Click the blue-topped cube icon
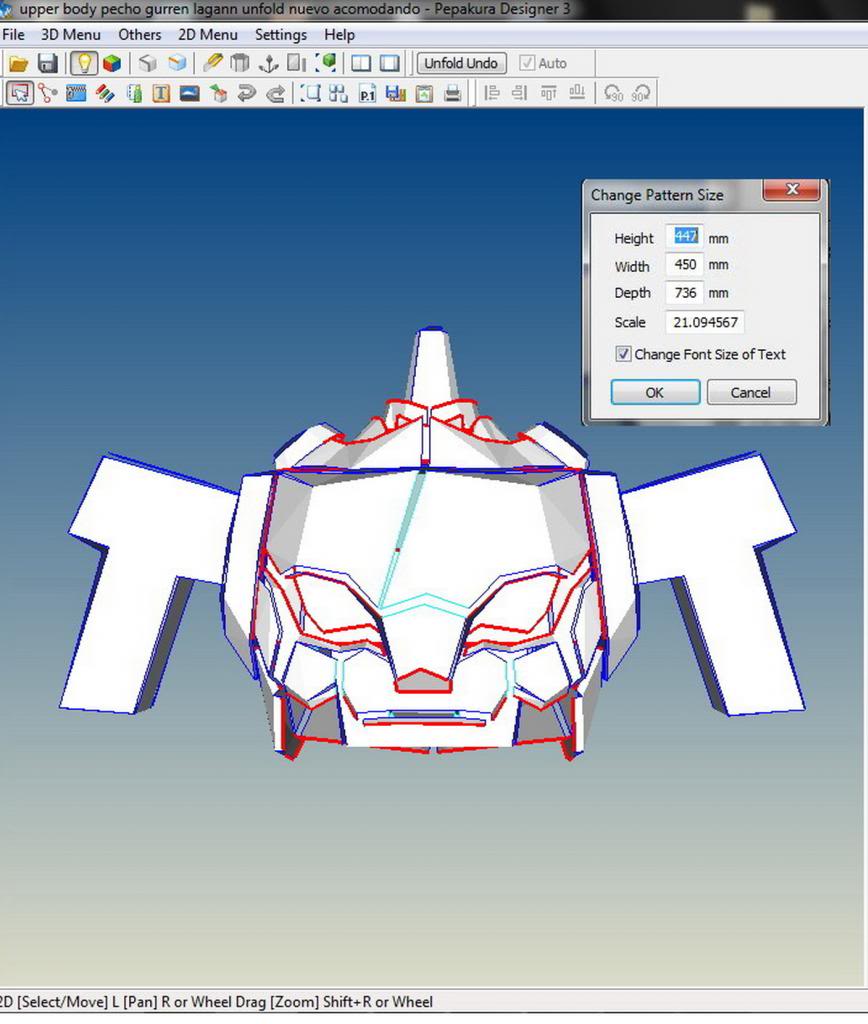The width and height of the screenshot is (868, 1024). pyautogui.click(x=177, y=63)
